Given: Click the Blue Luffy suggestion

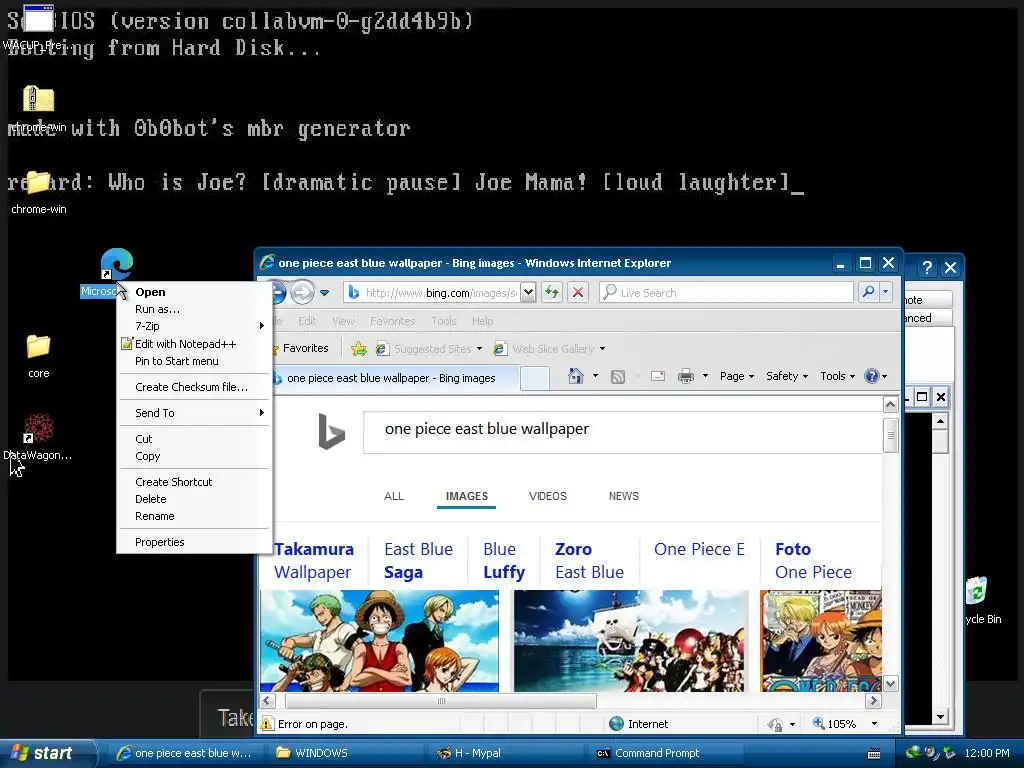Looking at the screenshot, I should [x=504, y=560].
